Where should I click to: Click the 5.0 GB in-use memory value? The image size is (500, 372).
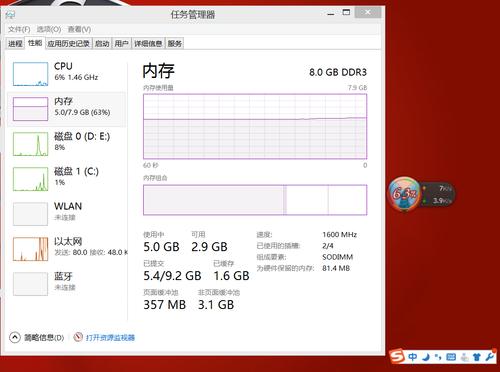coord(161,247)
